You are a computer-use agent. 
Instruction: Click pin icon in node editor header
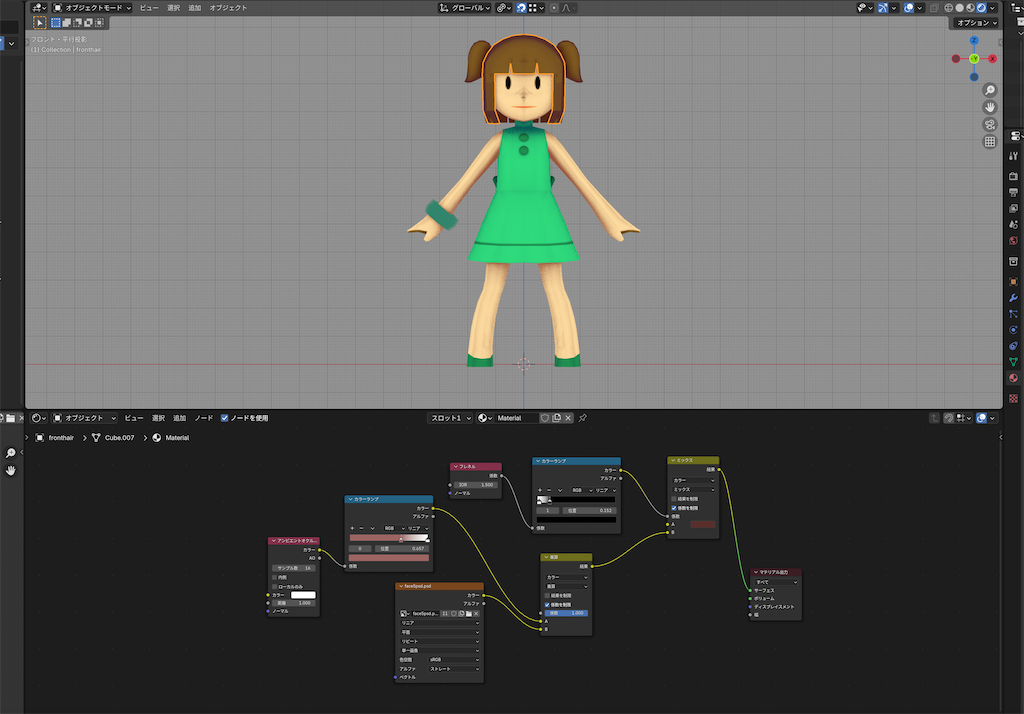click(583, 418)
